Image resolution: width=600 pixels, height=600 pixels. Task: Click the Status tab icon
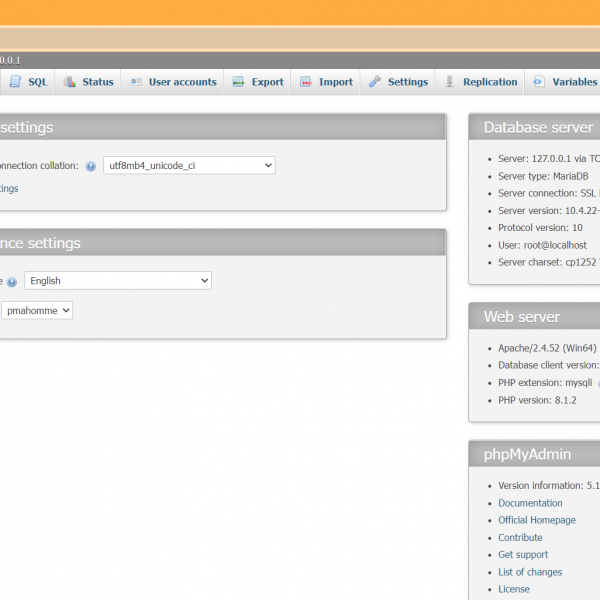pos(70,82)
